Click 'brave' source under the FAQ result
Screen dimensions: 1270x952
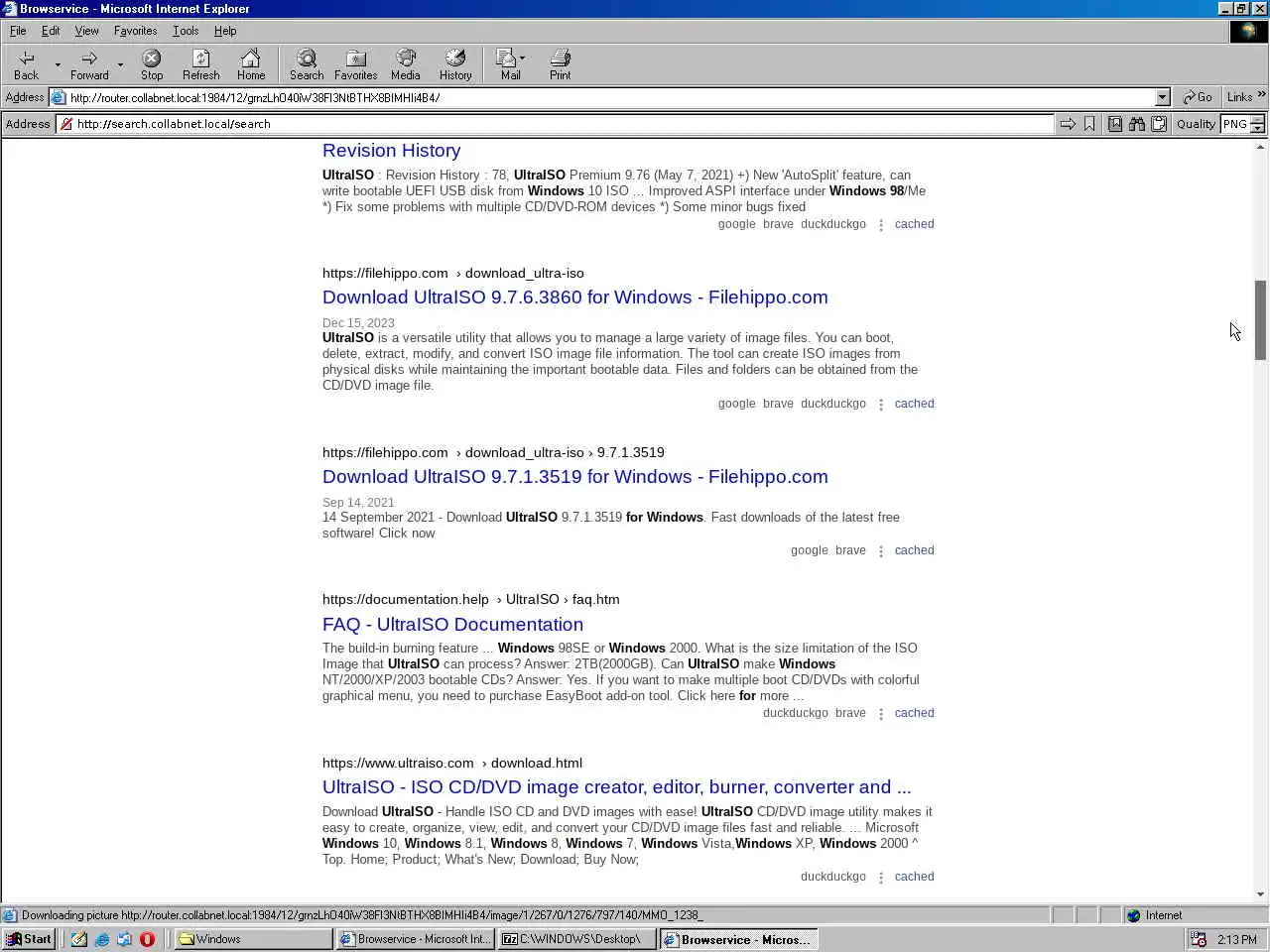click(x=850, y=713)
